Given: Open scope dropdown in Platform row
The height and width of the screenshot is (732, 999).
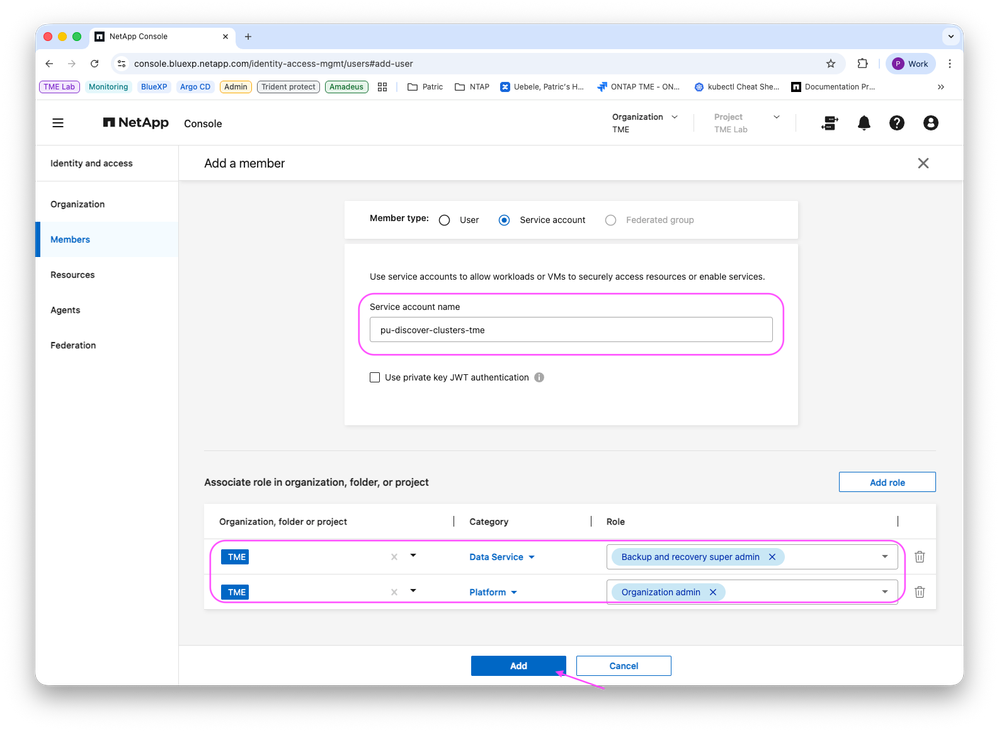Looking at the screenshot, I should pyautogui.click(x=413, y=591).
